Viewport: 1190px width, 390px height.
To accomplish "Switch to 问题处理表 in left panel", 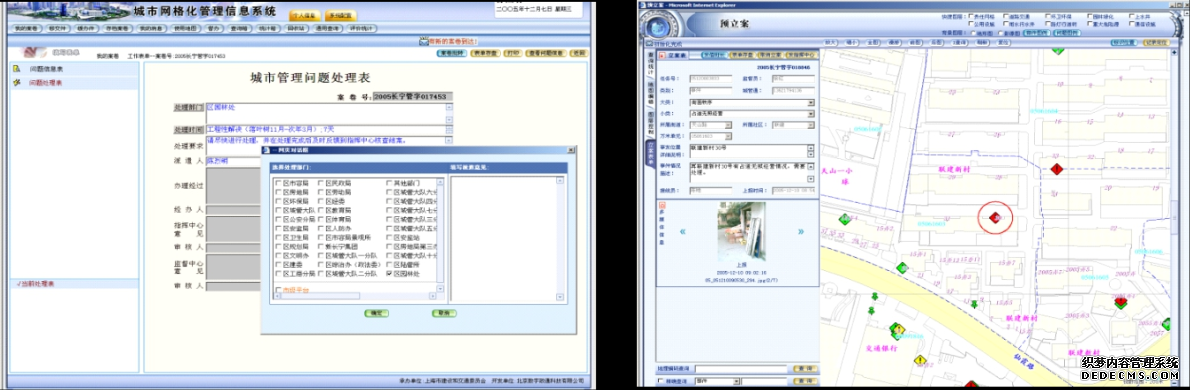I will pos(46,83).
